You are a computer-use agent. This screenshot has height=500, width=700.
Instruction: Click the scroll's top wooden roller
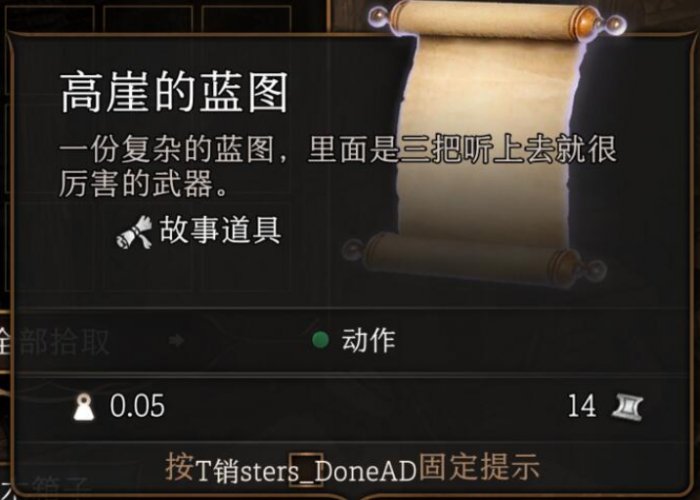496,20
